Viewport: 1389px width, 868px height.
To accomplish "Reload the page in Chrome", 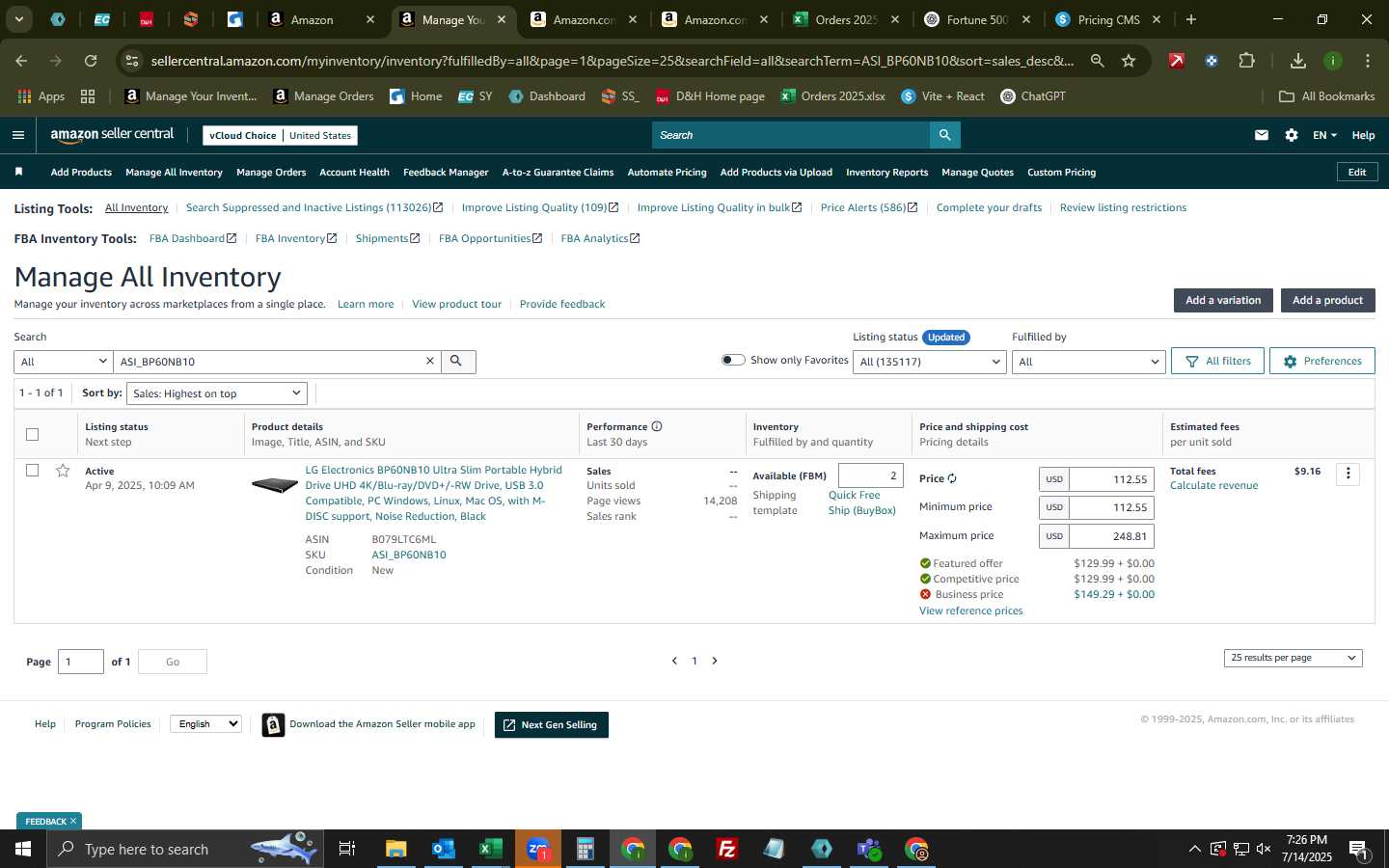I will tap(91, 61).
